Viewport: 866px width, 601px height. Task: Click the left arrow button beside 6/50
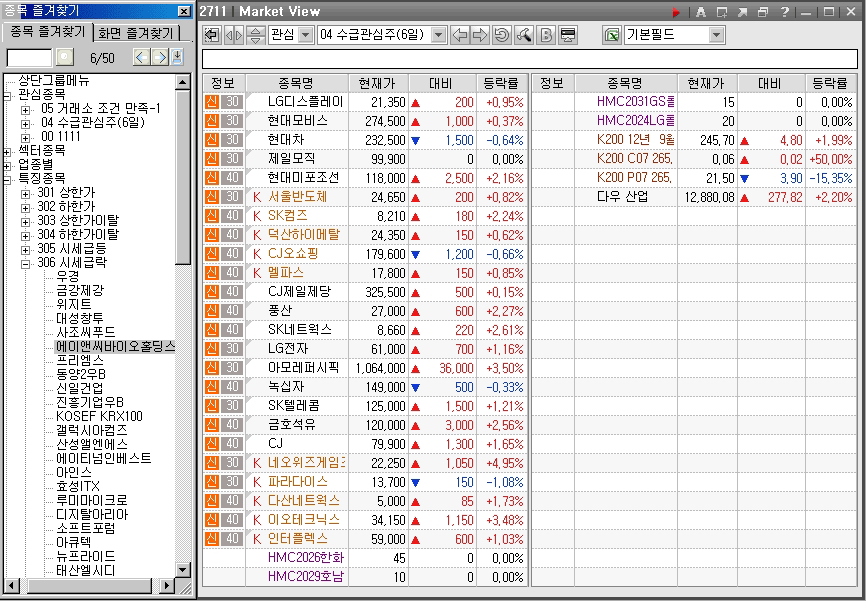(x=141, y=57)
